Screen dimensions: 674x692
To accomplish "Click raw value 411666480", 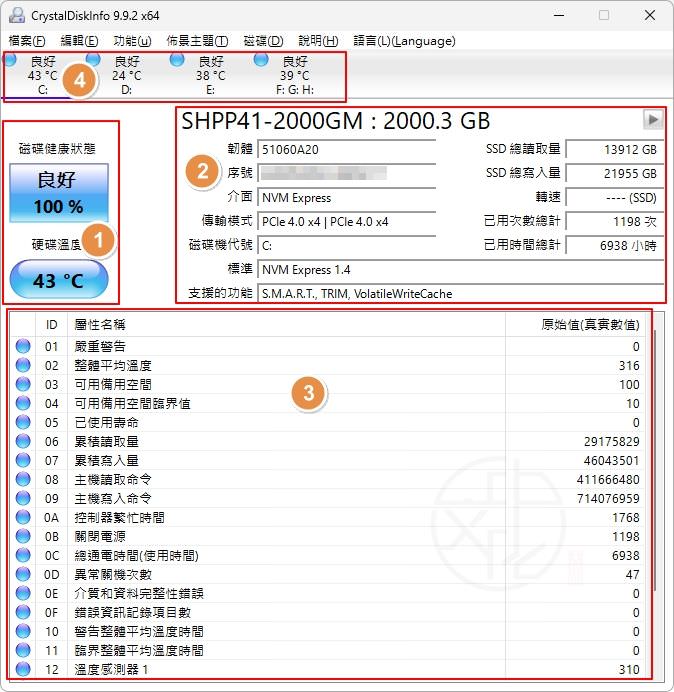I will tap(608, 479).
